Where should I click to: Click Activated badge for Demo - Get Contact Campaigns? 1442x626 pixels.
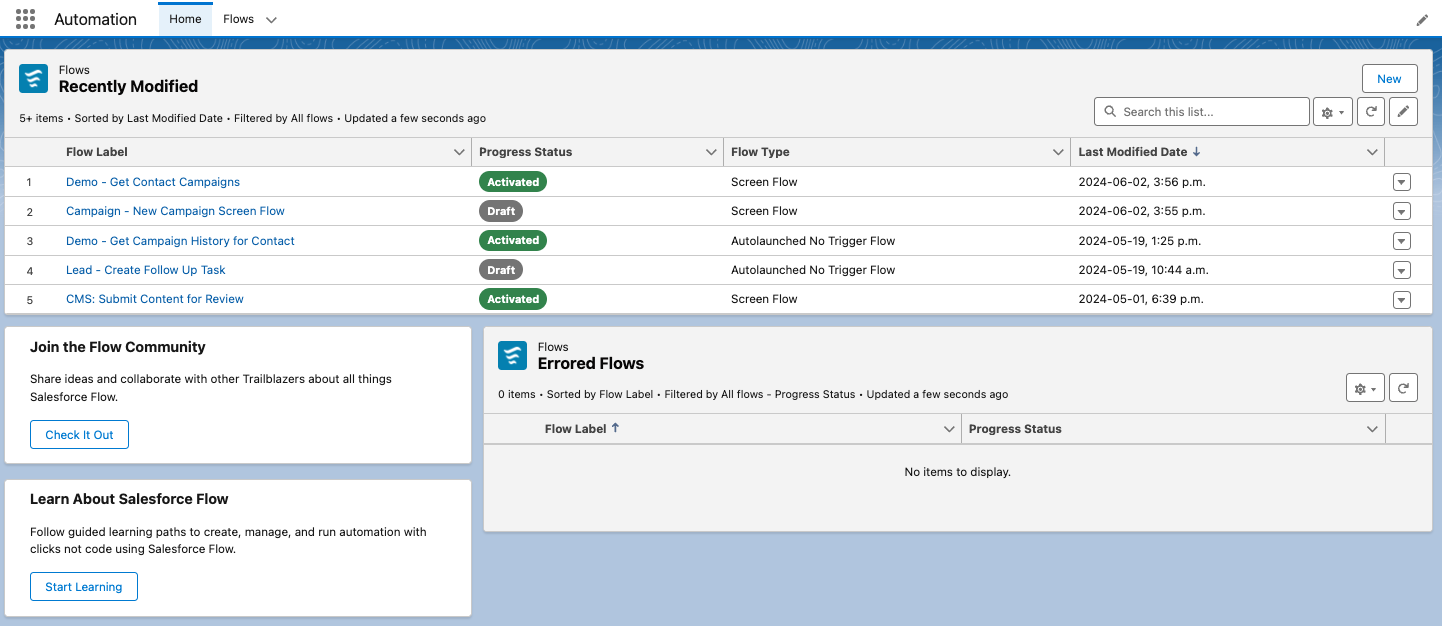[x=513, y=182]
